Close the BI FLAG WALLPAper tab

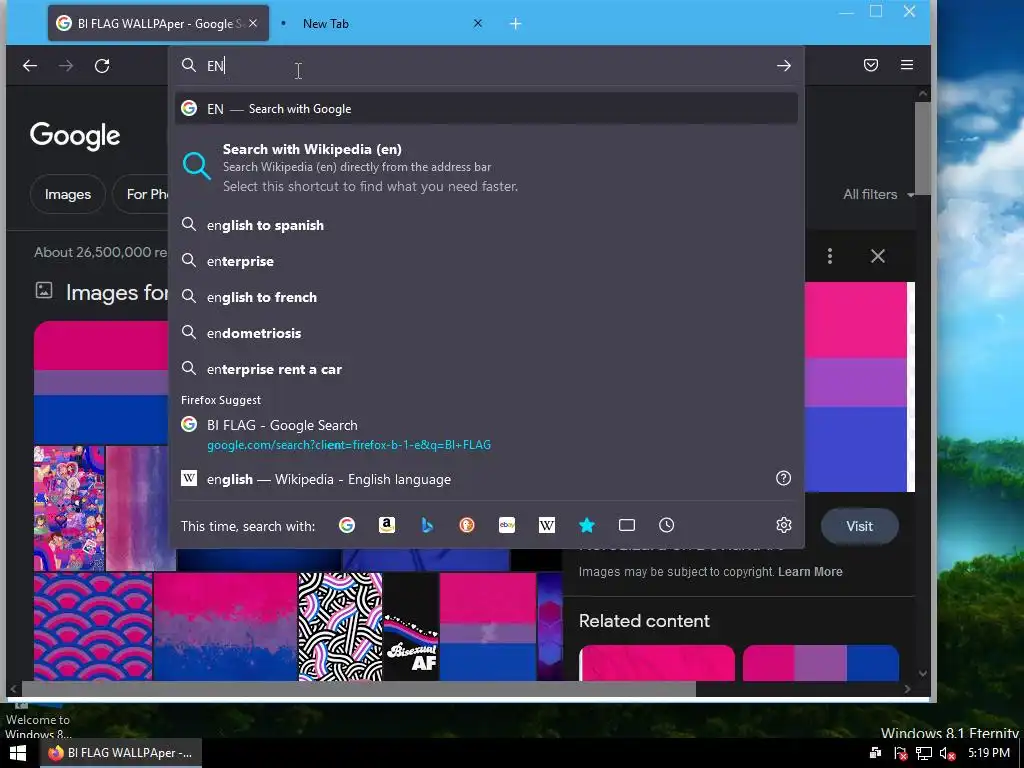pos(253,23)
